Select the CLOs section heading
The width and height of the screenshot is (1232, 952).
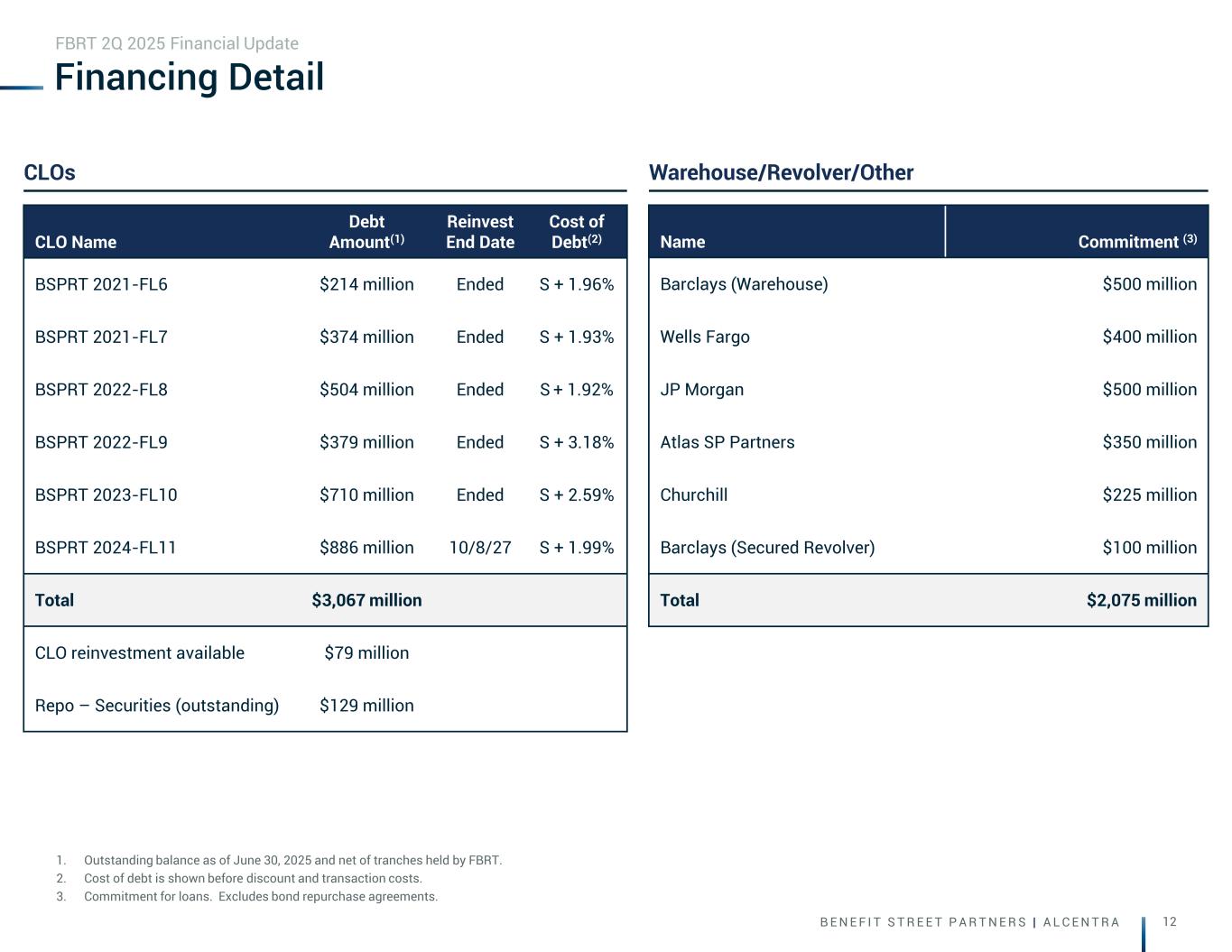[x=50, y=172]
